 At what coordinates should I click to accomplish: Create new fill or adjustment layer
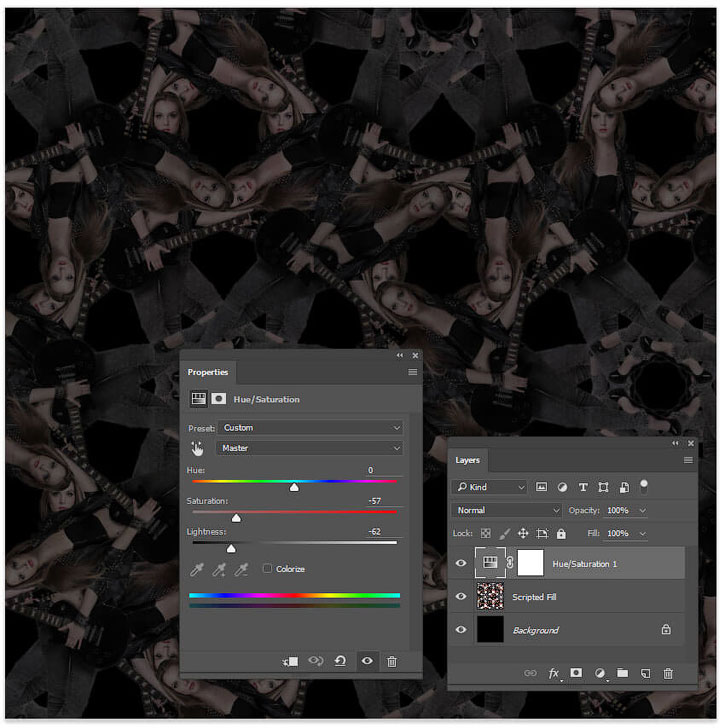tap(602, 676)
